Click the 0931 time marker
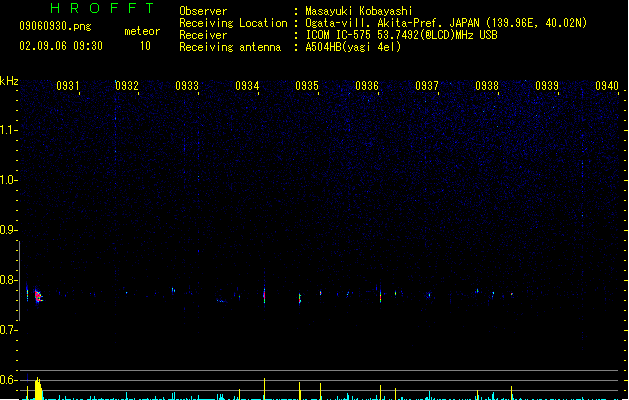The height and width of the screenshot is (400, 629). coord(67,86)
